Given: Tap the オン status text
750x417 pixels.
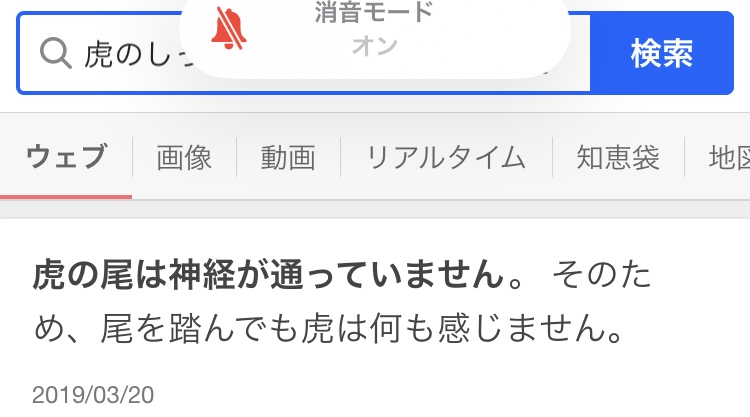Looking at the screenshot, I should point(375,46).
